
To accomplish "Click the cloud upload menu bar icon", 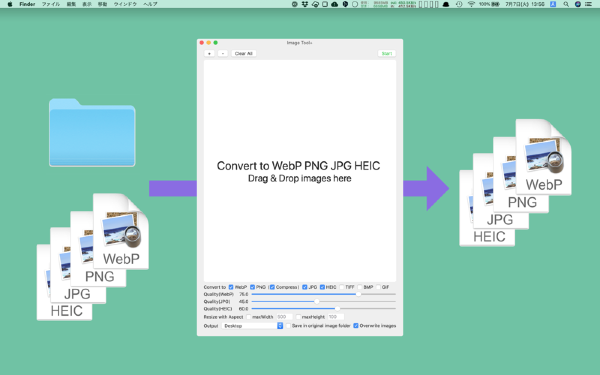I will click(x=334, y=4).
